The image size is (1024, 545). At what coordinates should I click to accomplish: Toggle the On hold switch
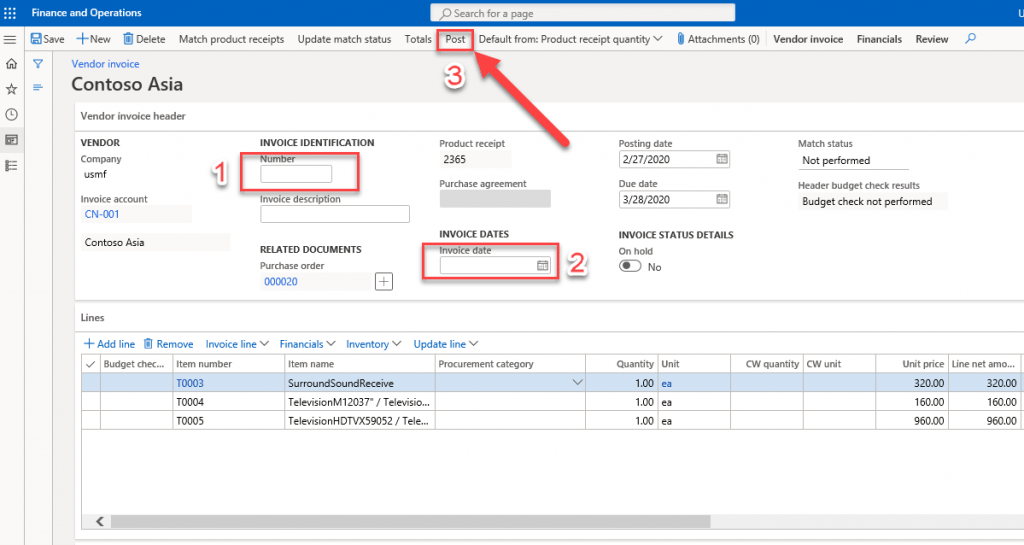630,266
